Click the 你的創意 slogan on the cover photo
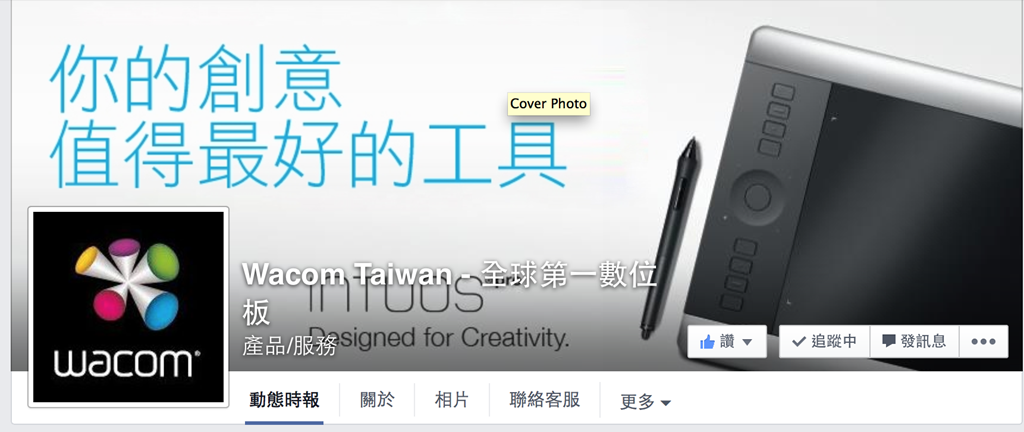1024x432 pixels. (196, 80)
